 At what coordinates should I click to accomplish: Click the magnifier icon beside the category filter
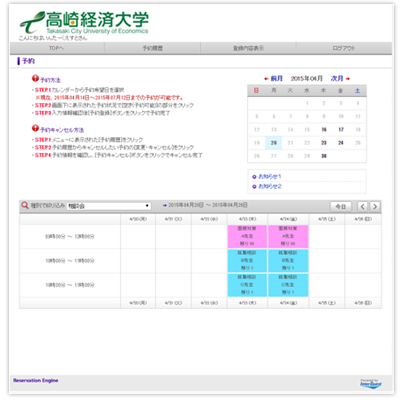25,205
